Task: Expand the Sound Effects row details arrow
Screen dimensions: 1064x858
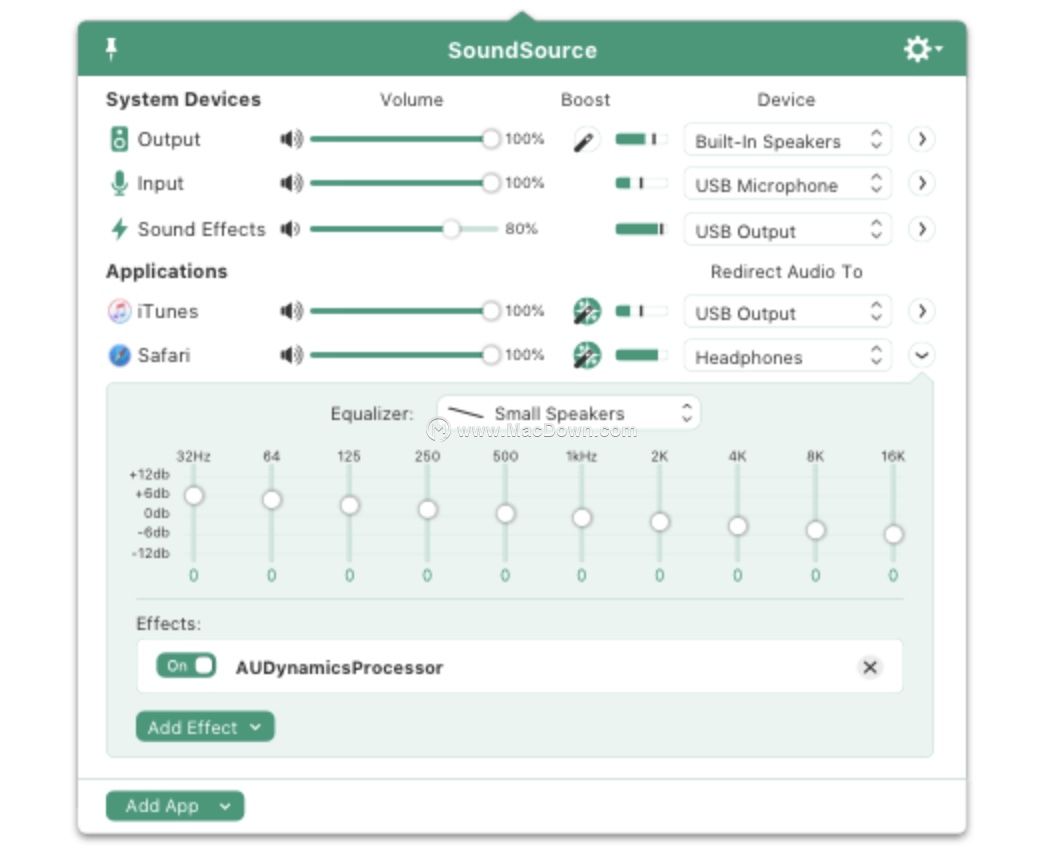Action: point(922,229)
